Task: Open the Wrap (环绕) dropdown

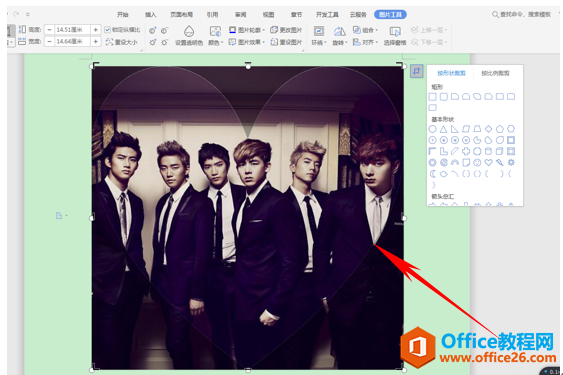Action: point(318,36)
